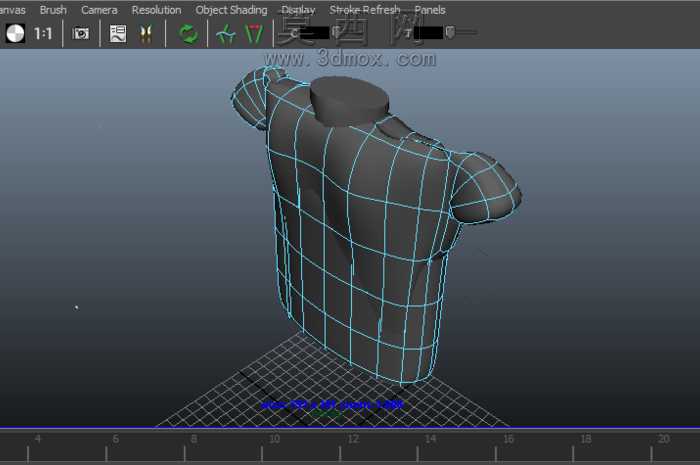This screenshot has width=700, height=465.
Task: Set view to 1:1 actual size
Action: pos(43,33)
